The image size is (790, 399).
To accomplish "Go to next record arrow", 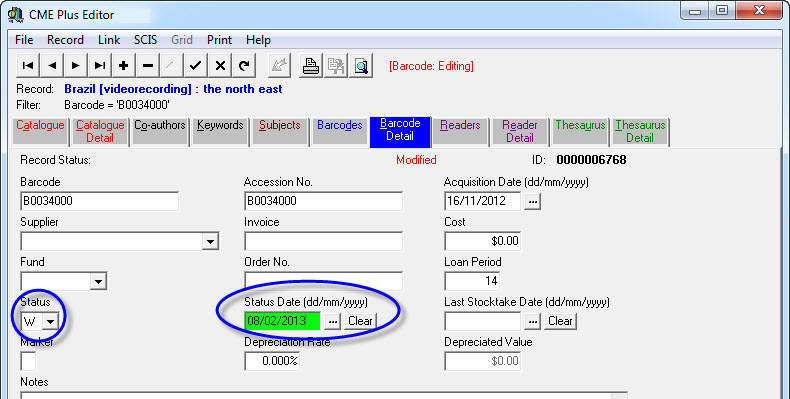I will (x=76, y=65).
